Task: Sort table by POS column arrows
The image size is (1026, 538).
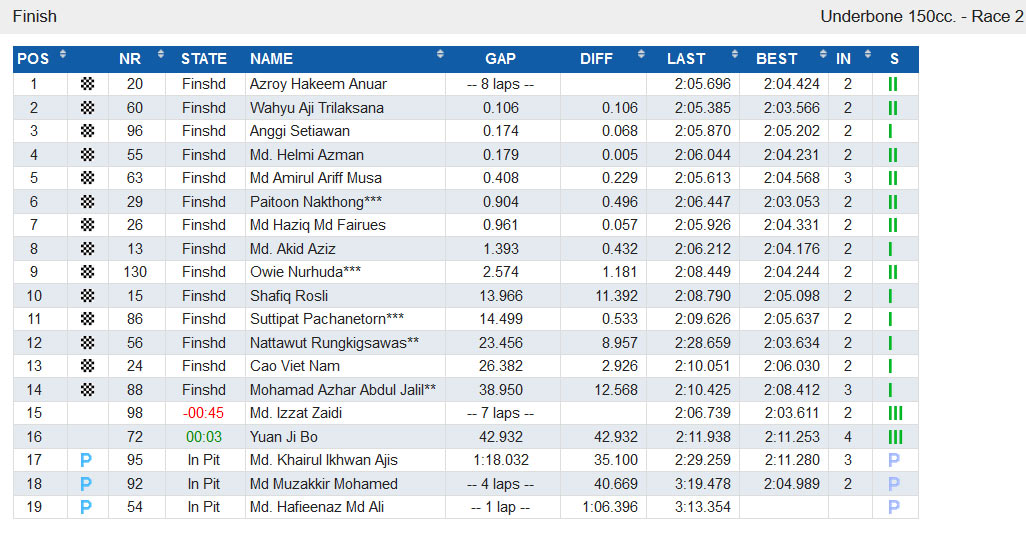Action: pos(63,54)
